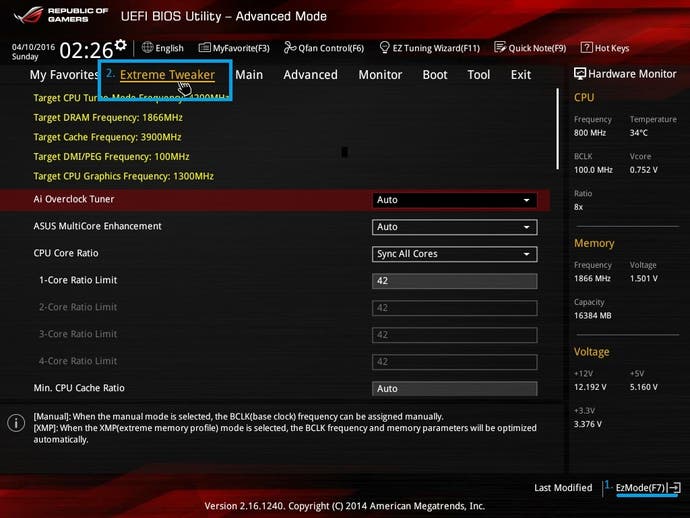Click the MyFavorite list icon
This screenshot has height=518, width=690.
205,48
